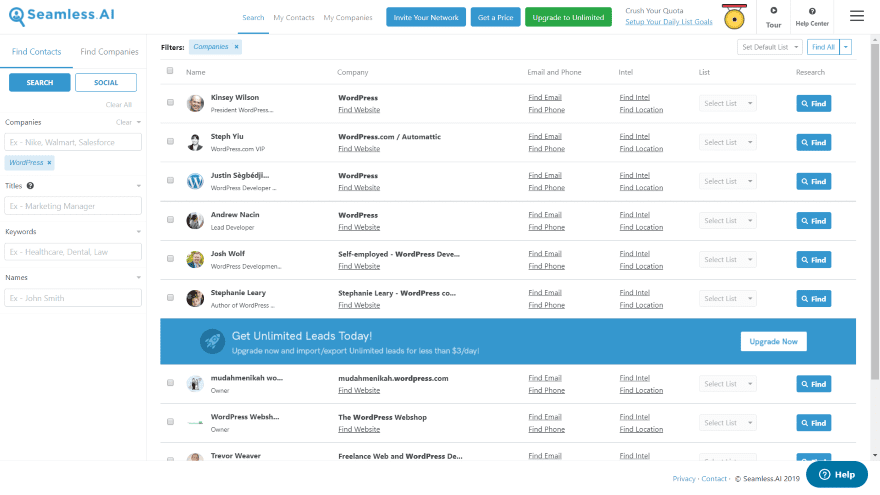Viewport: 880px width, 495px height.
Task: Select all contacts with header checkbox
Action: click(170, 71)
